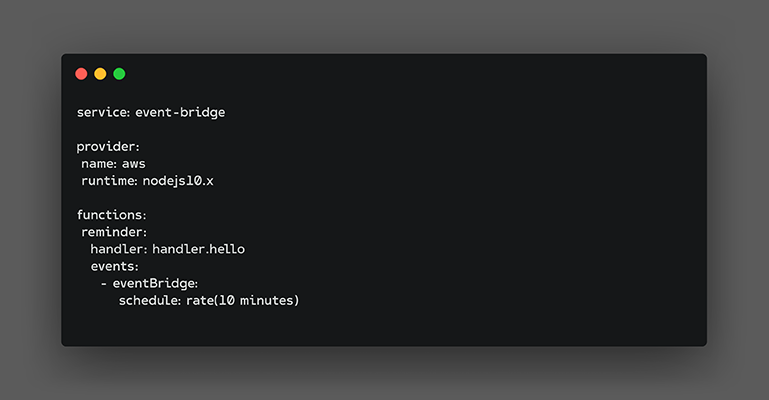Viewport: 769px width, 400px height.
Task: Place cursor on the "events:" line
Action: point(114,266)
